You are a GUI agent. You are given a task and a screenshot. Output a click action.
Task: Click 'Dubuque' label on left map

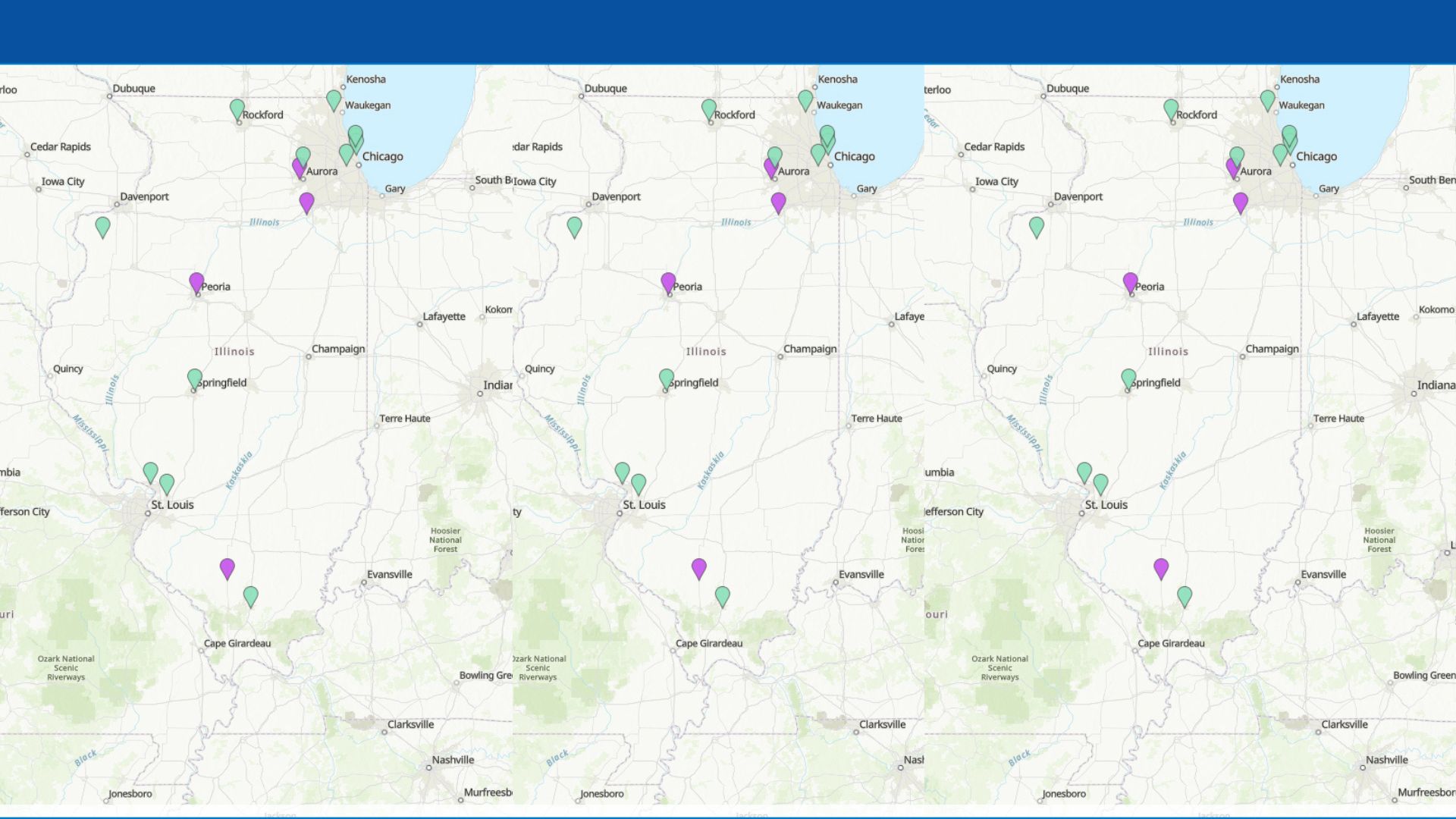134,89
